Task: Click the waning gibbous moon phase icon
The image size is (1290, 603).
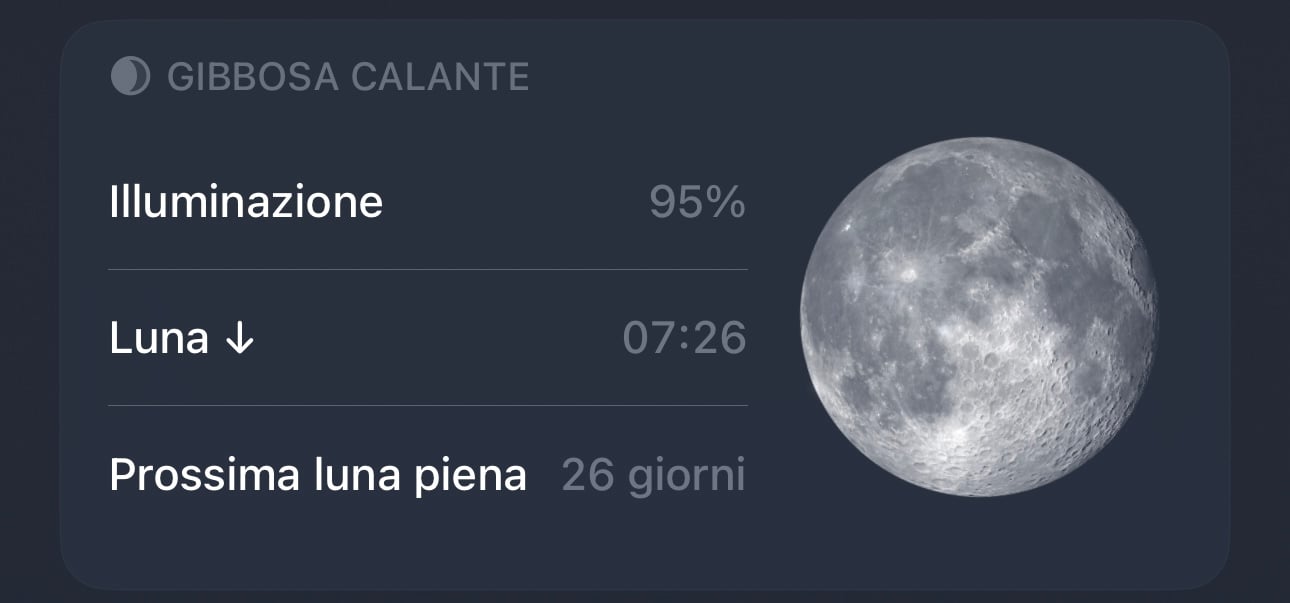Action: [x=130, y=76]
